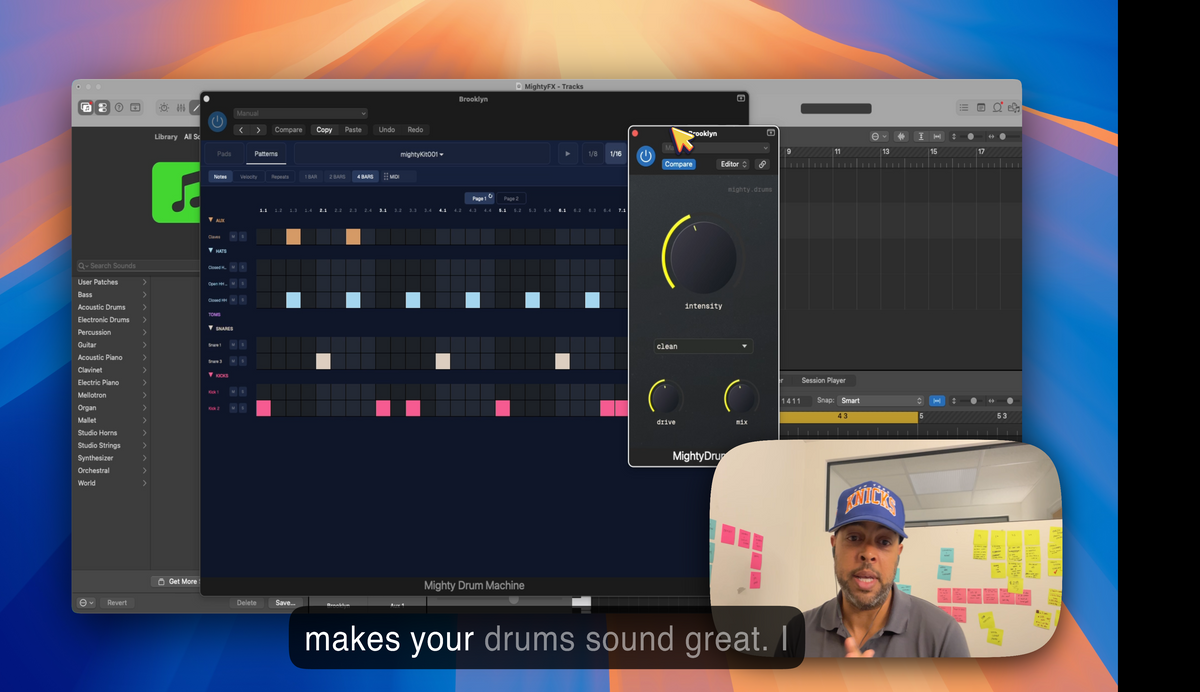This screenshot has width=1200, height=692.
Task: Open the list editors icon at top right
Action: (964, 108)
